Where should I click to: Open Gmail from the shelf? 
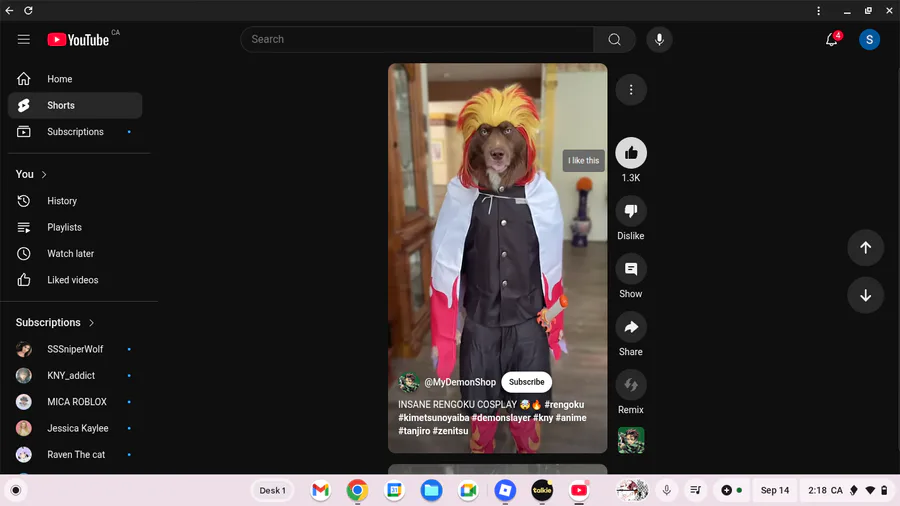tap(320, 491)
